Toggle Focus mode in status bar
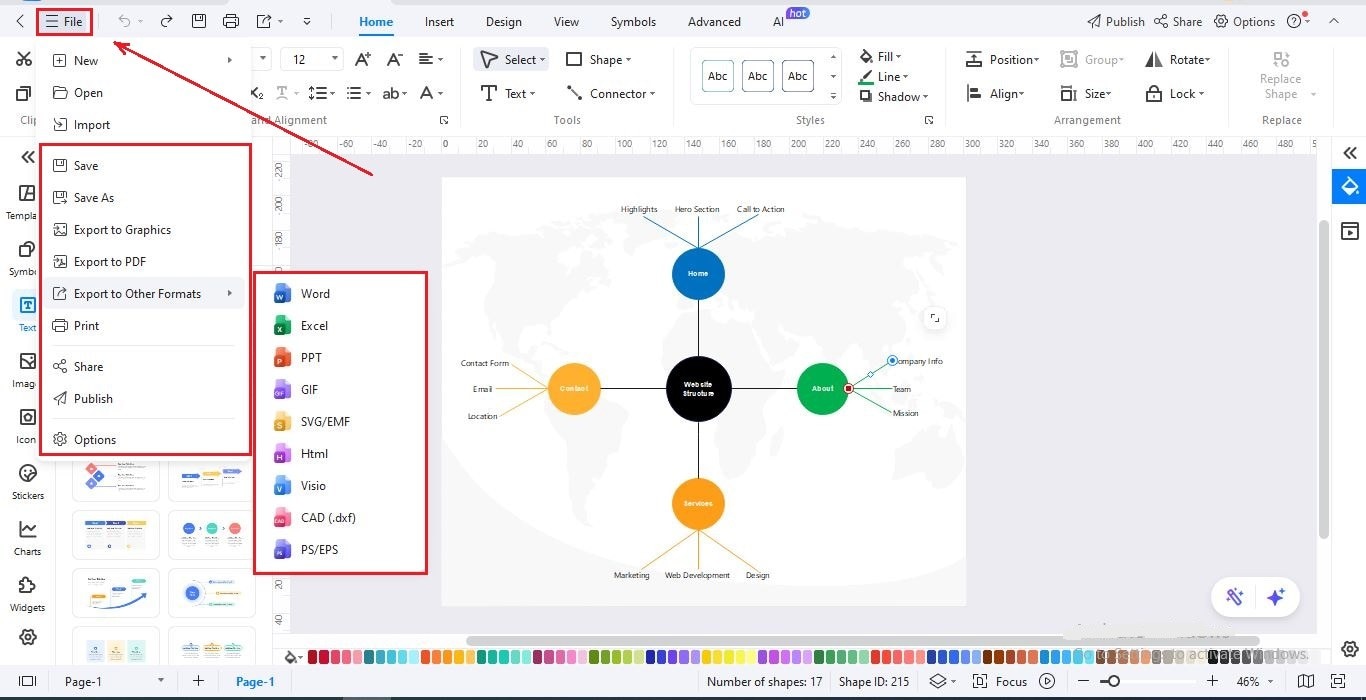This screenshot has height=700, width=1366. pos(1000,681)
